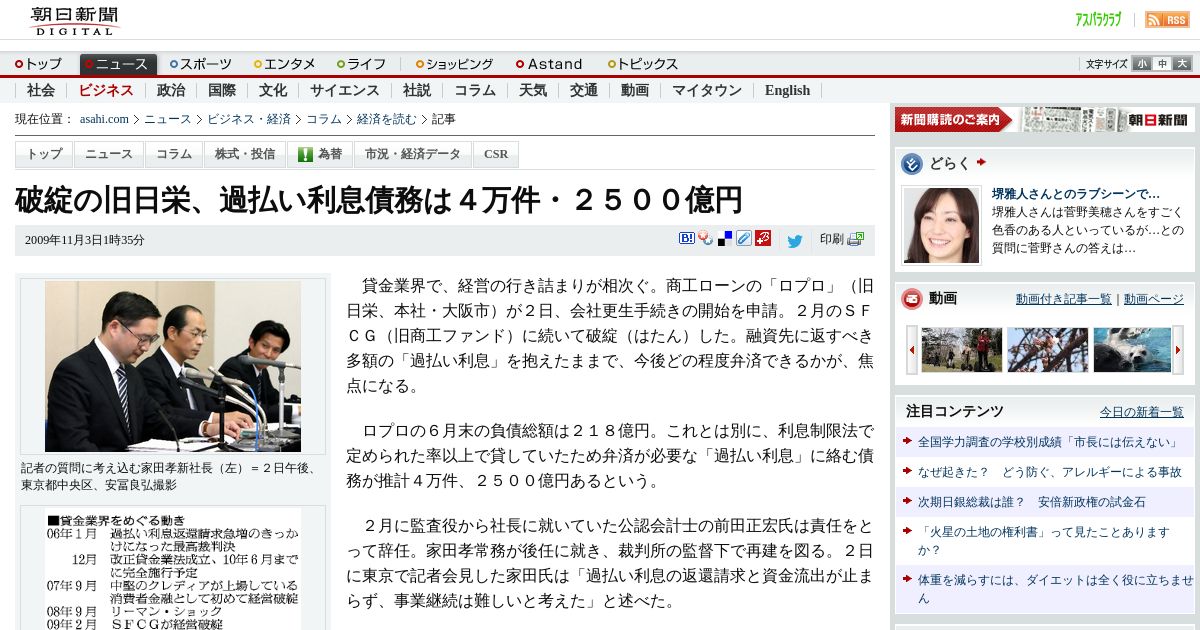Open 株式・投信 business sub-tab
Screen dimensions: 1200x630
pos(245,154)
